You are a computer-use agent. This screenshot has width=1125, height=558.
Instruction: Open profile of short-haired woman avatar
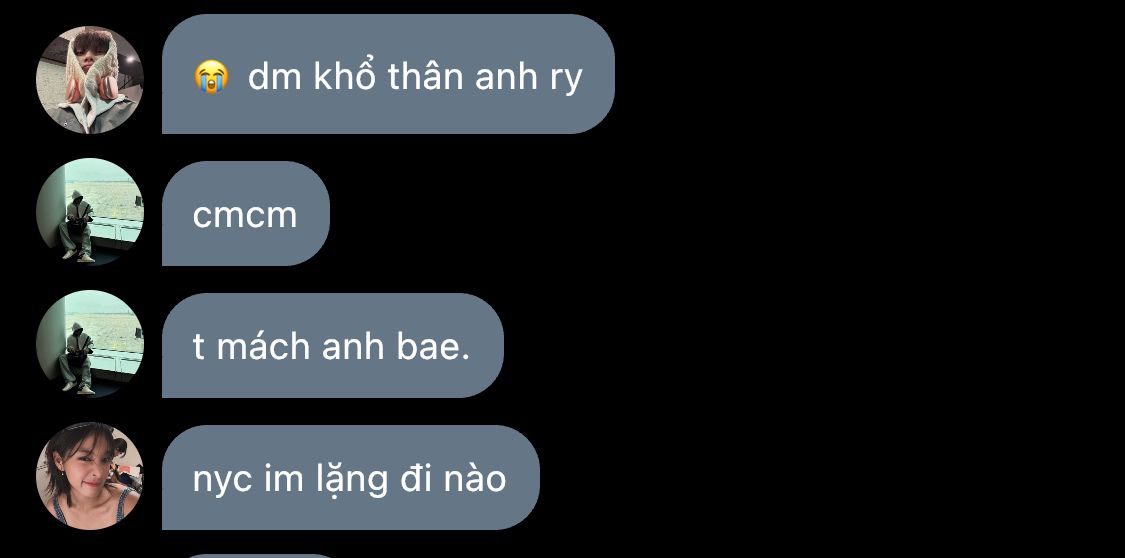click(90, 476)
